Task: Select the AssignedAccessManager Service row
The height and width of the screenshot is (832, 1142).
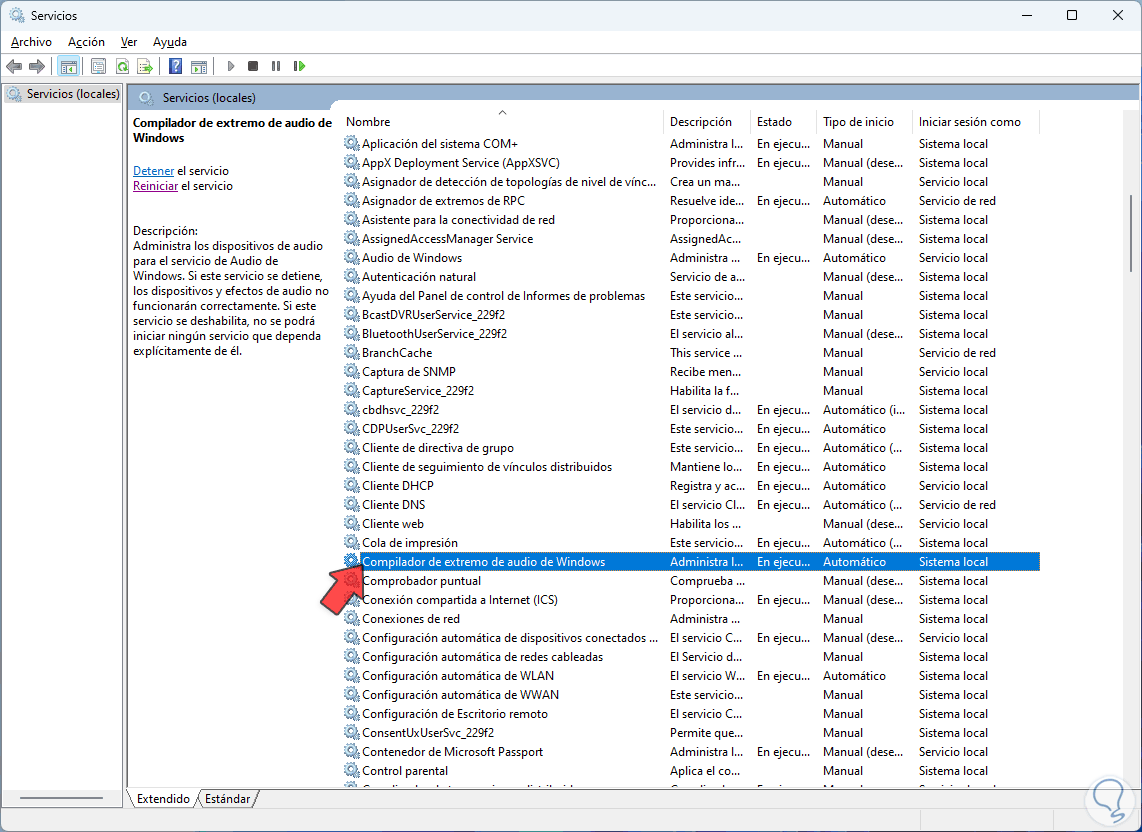Action: coord(690,238)
